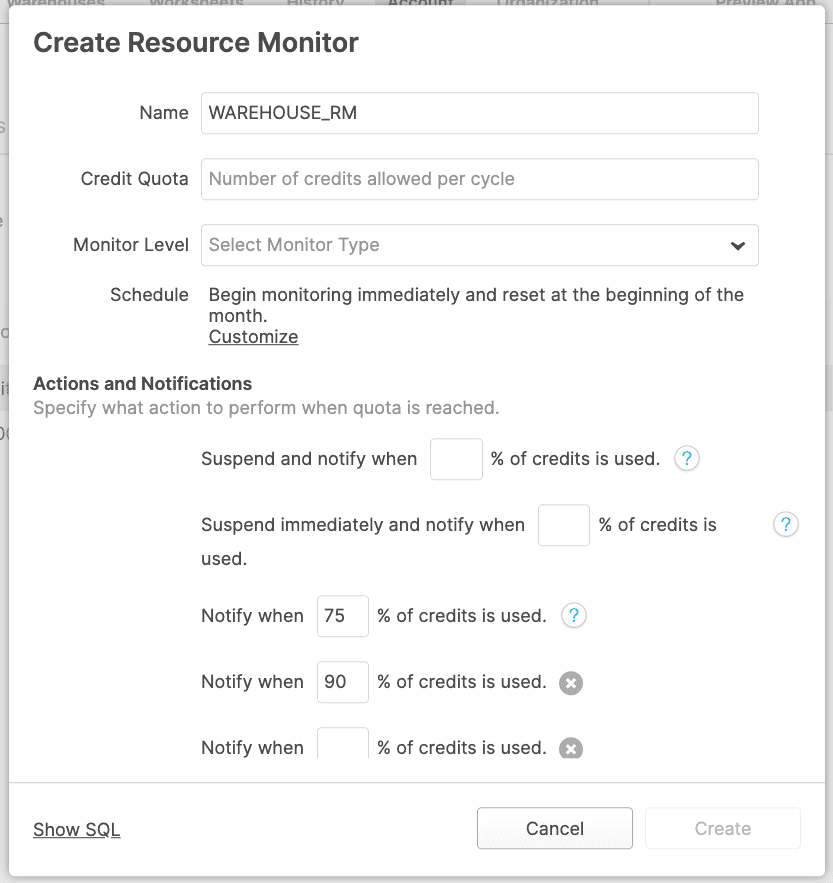
Task: Click the Create button
Action: [x=722, y=828]
